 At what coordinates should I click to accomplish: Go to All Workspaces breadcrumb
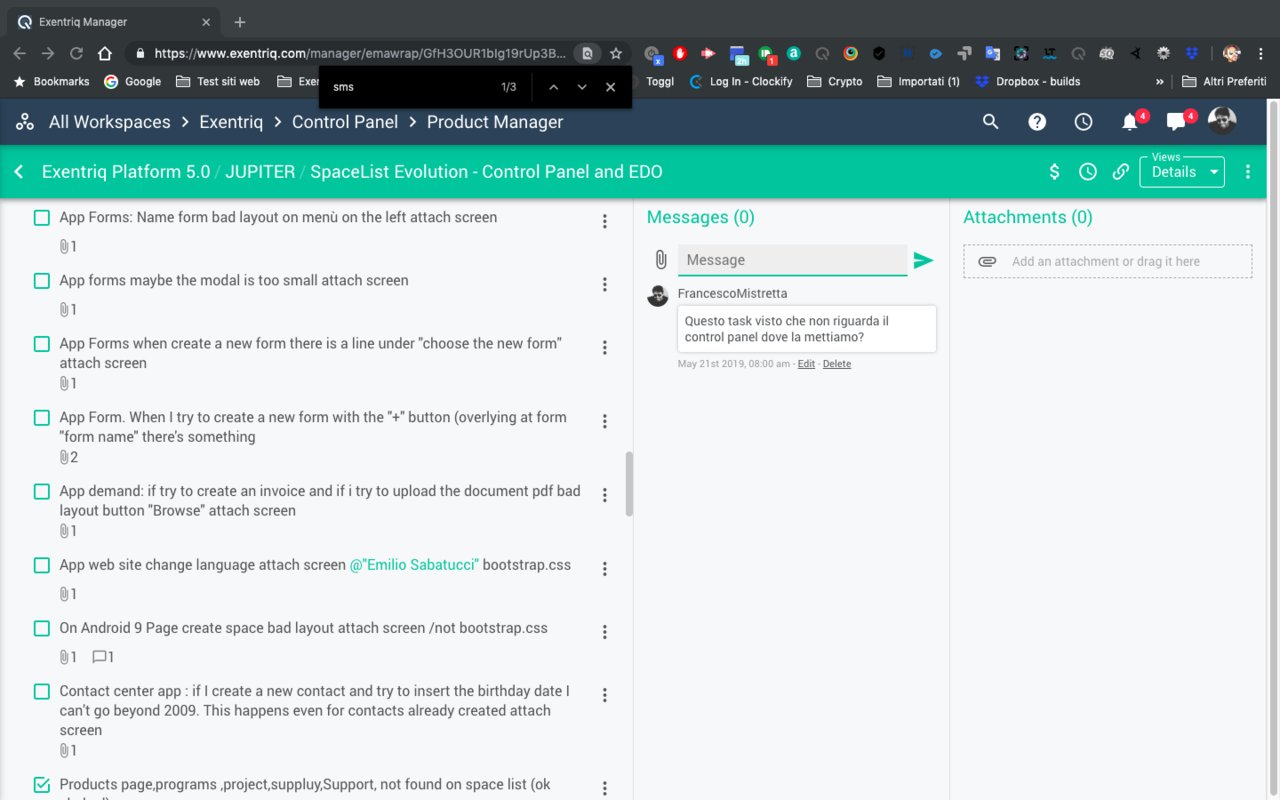pos(109,122)
